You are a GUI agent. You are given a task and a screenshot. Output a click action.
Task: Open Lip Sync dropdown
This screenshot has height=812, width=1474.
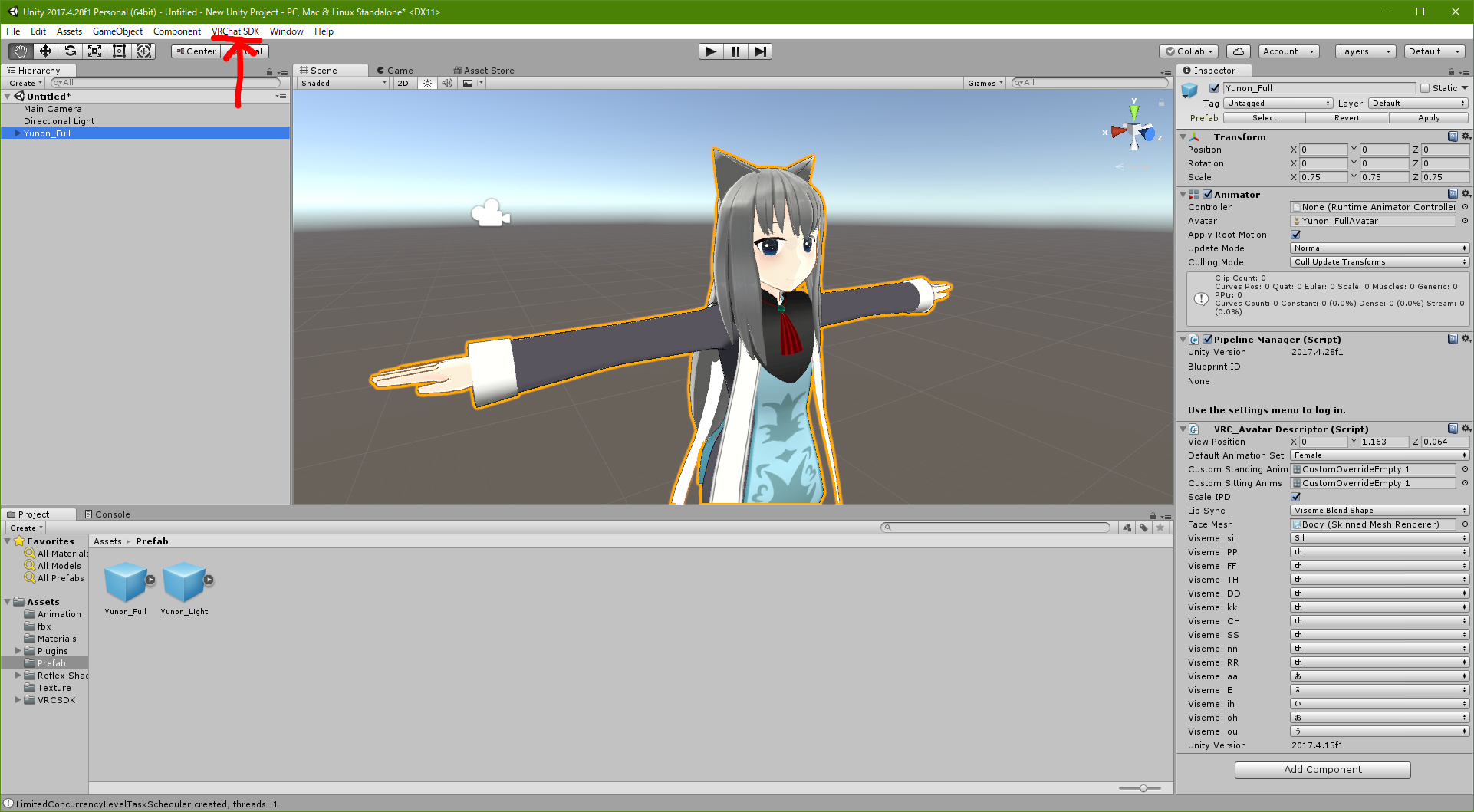(x=1380, y=511)
